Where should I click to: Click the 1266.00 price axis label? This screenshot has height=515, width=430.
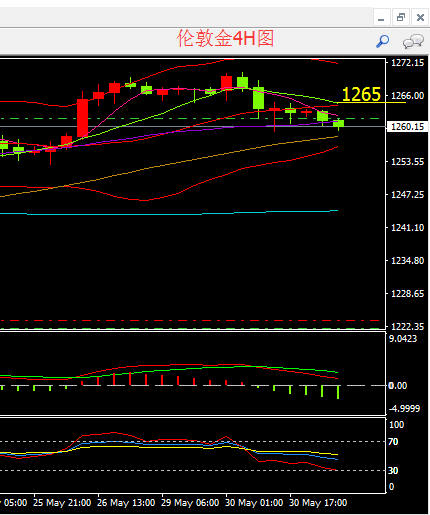point(407,96)
